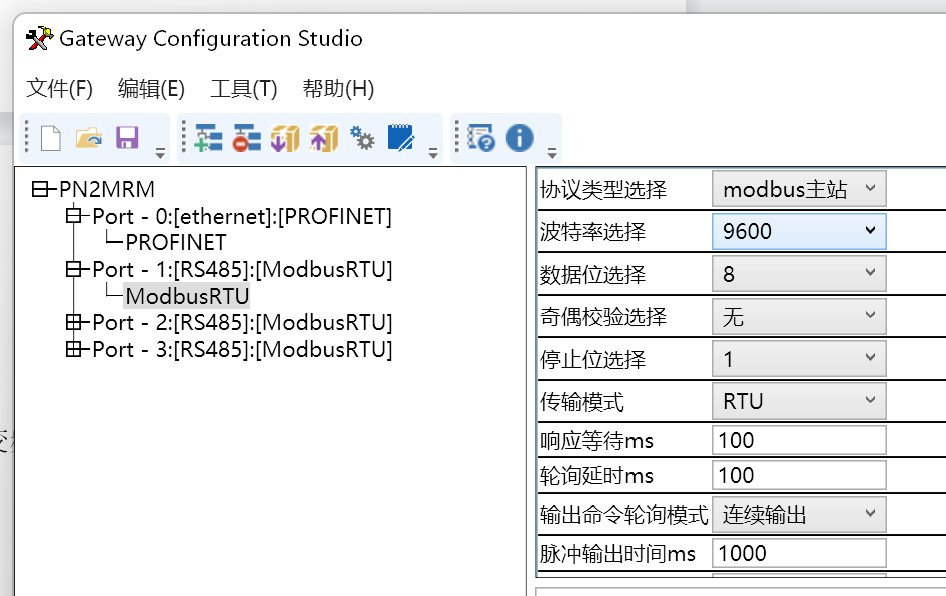Image resolution: width=946 pixels, height=596 pixels.
Task: Open the 工具(T) menu
Action: [x=243, y=89]
